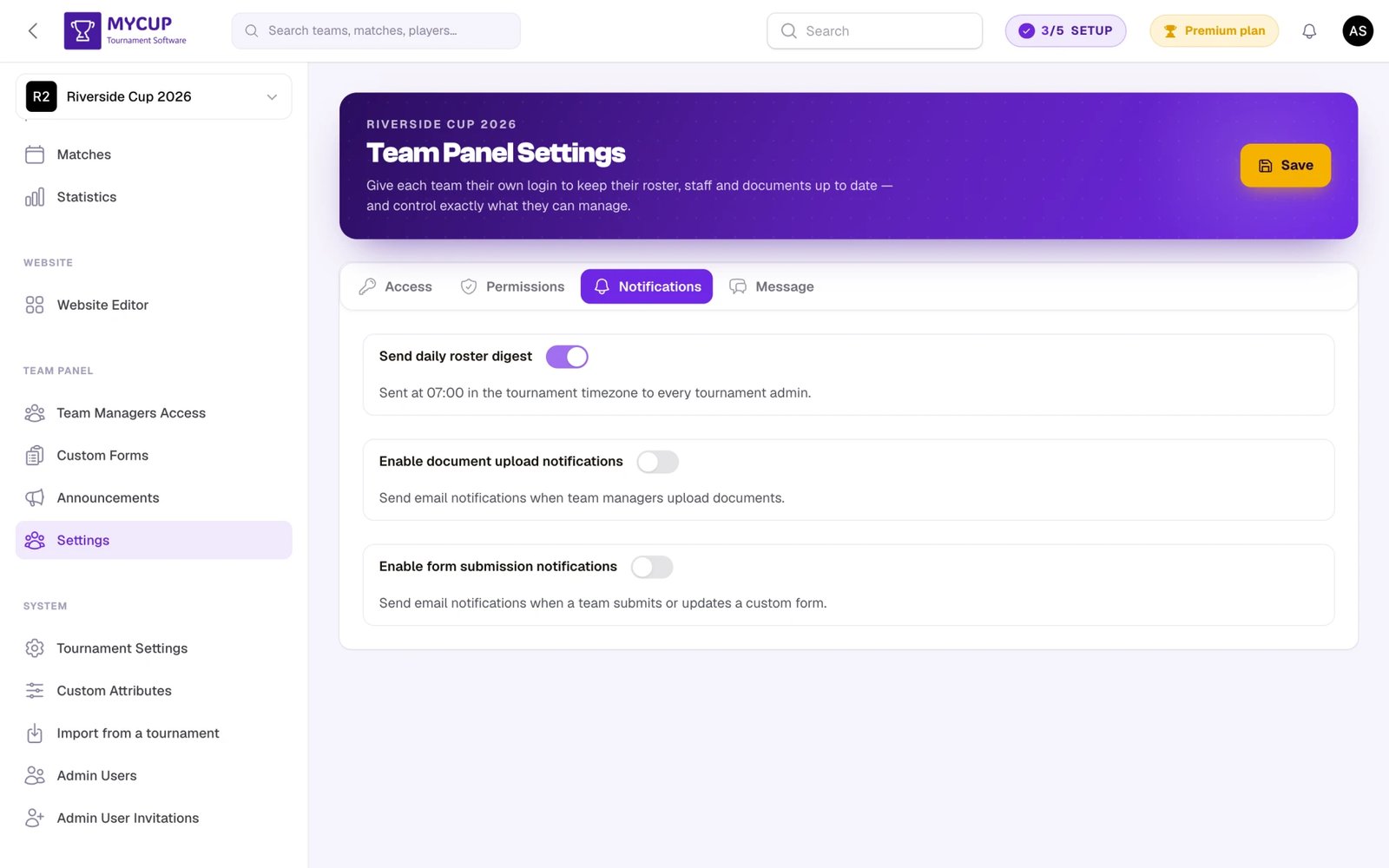This screenshot has height=868, width=1389.
Task: Enable form submission notifications toggle
Action: pyautogui.click(x=652, y=567)
